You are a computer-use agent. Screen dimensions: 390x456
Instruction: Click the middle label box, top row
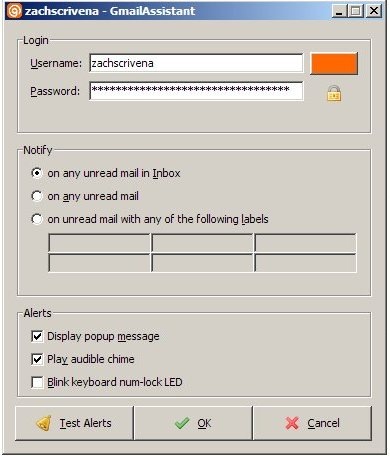(x=202, y=243)
